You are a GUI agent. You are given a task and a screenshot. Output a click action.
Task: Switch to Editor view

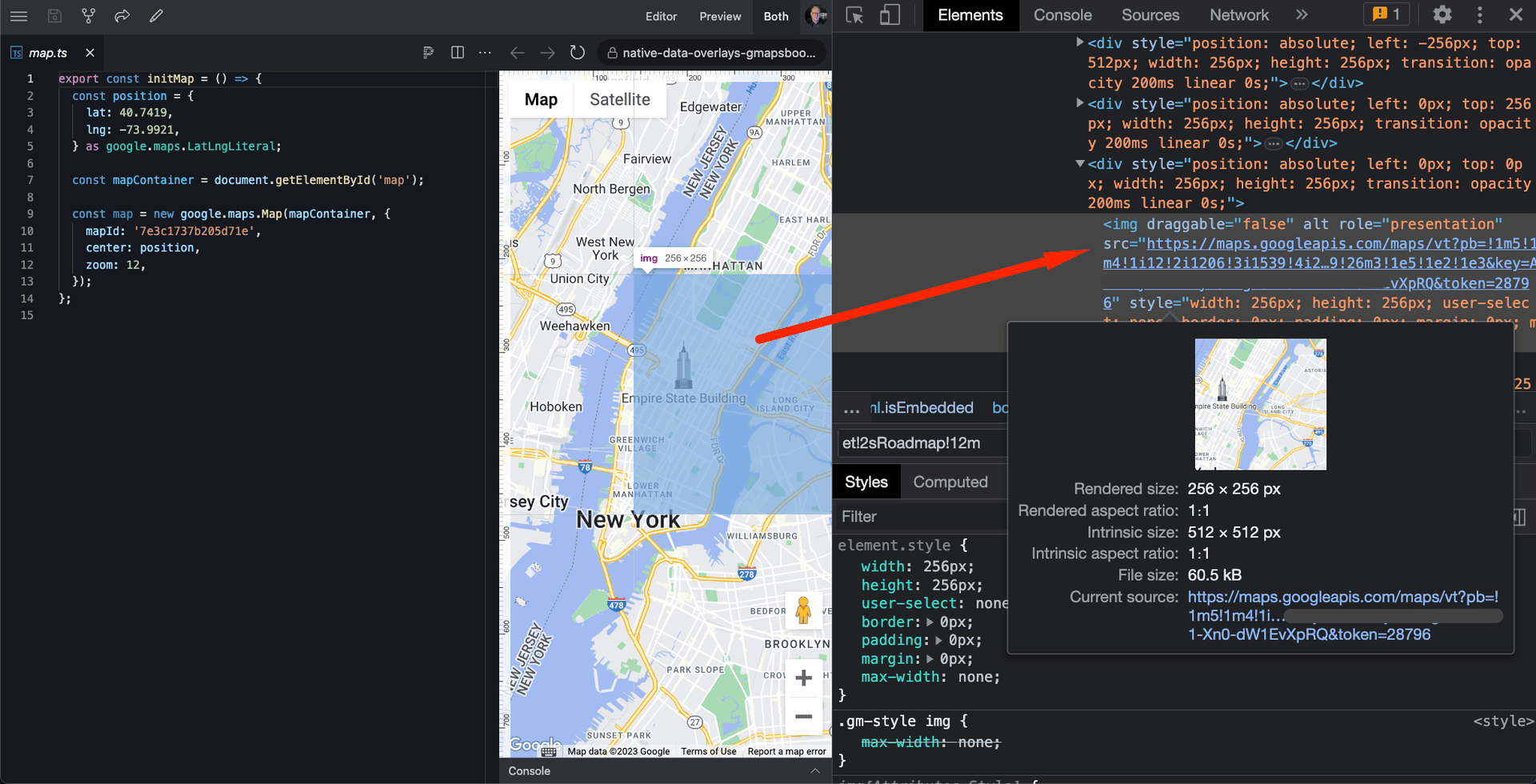pos(661,16)
